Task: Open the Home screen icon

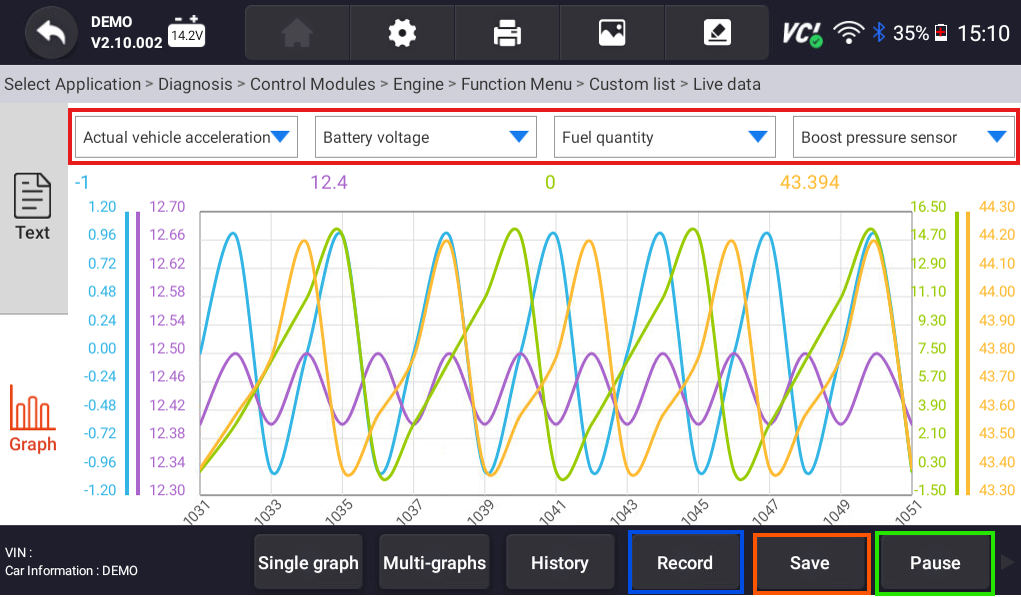Action: click(297, 32)
